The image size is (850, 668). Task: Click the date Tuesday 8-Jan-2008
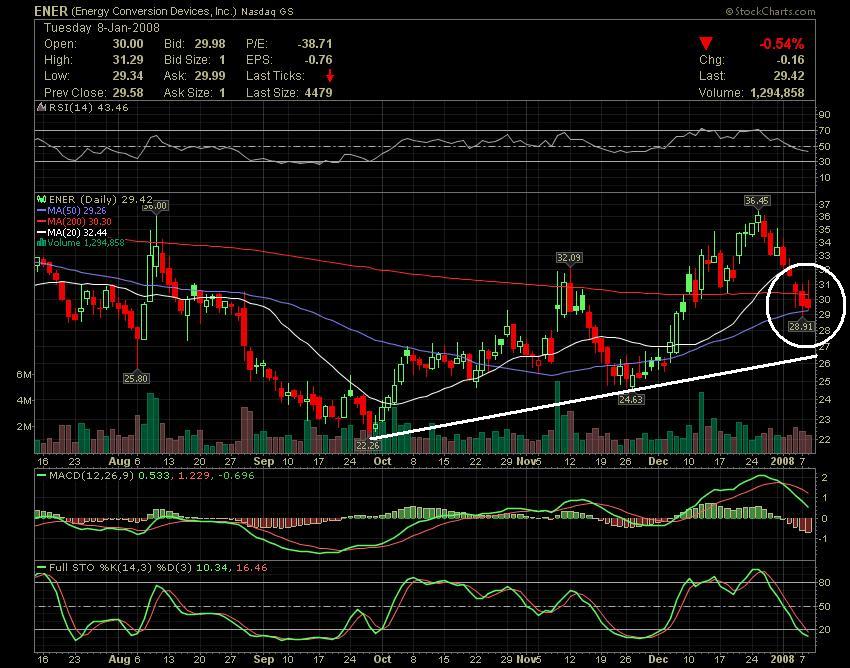tap(101, 28)
